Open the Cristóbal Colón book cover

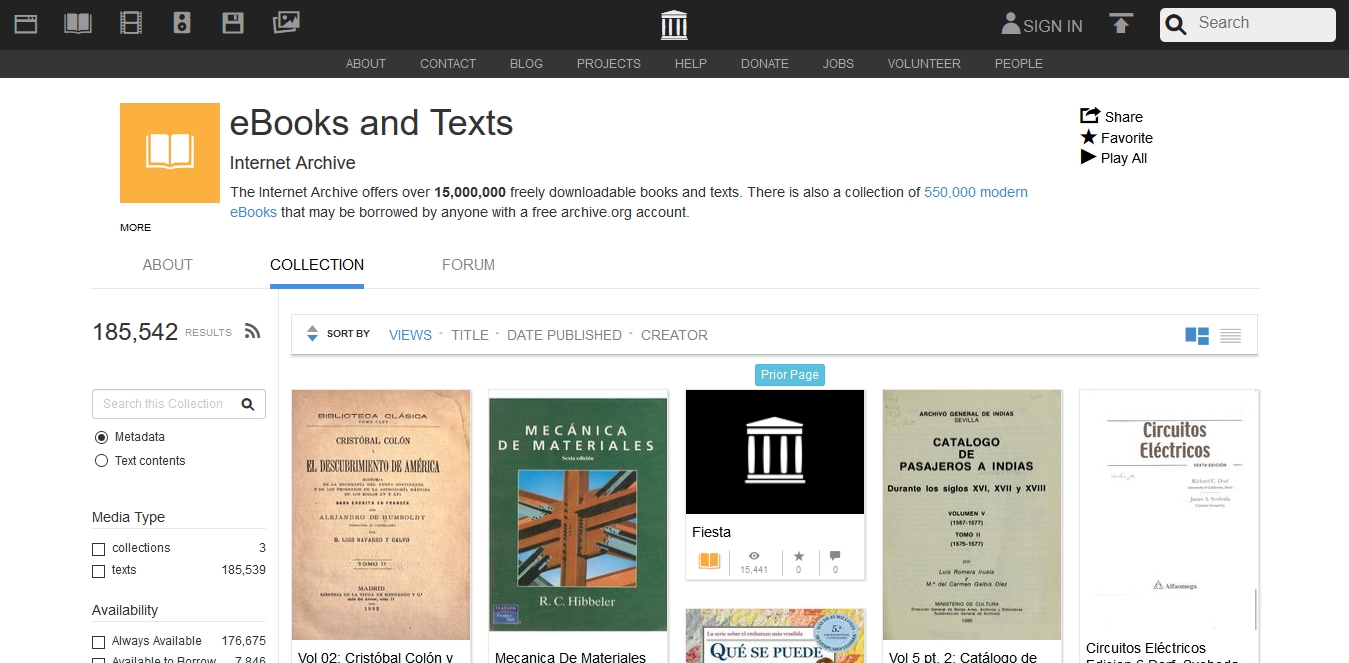tap(381, 515)
